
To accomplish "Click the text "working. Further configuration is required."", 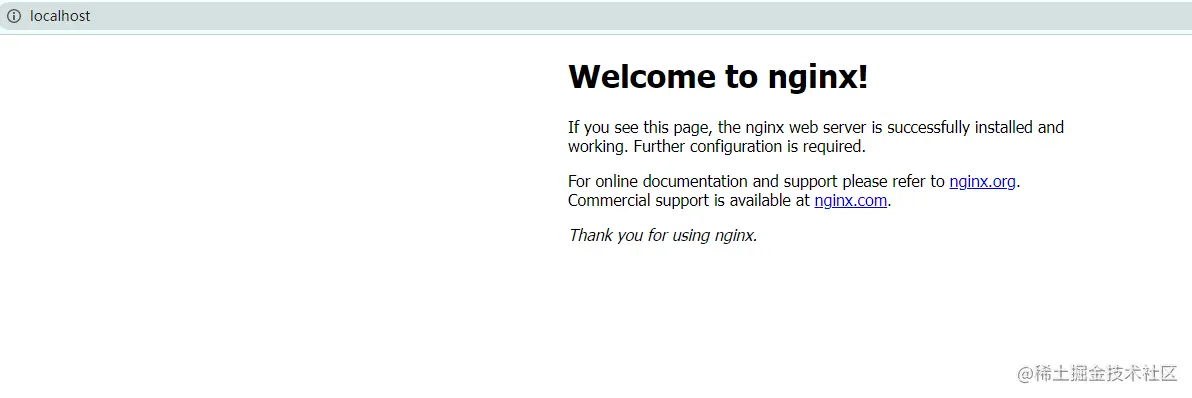I will tap(717, 147).
